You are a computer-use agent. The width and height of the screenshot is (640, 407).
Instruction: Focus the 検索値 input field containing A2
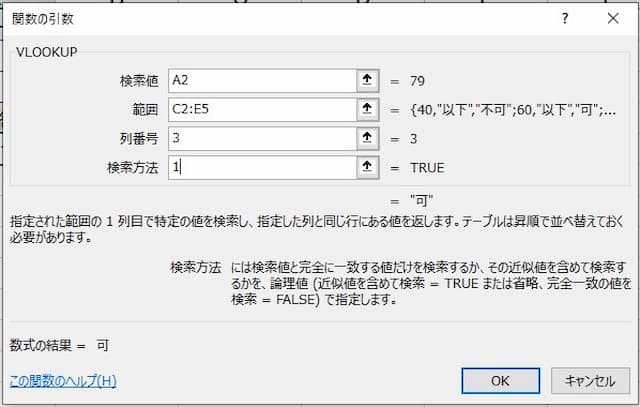coord(262,80)
